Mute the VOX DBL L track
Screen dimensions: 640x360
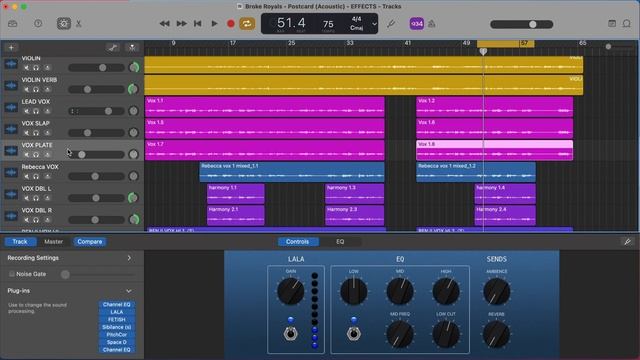pos(27,198)
